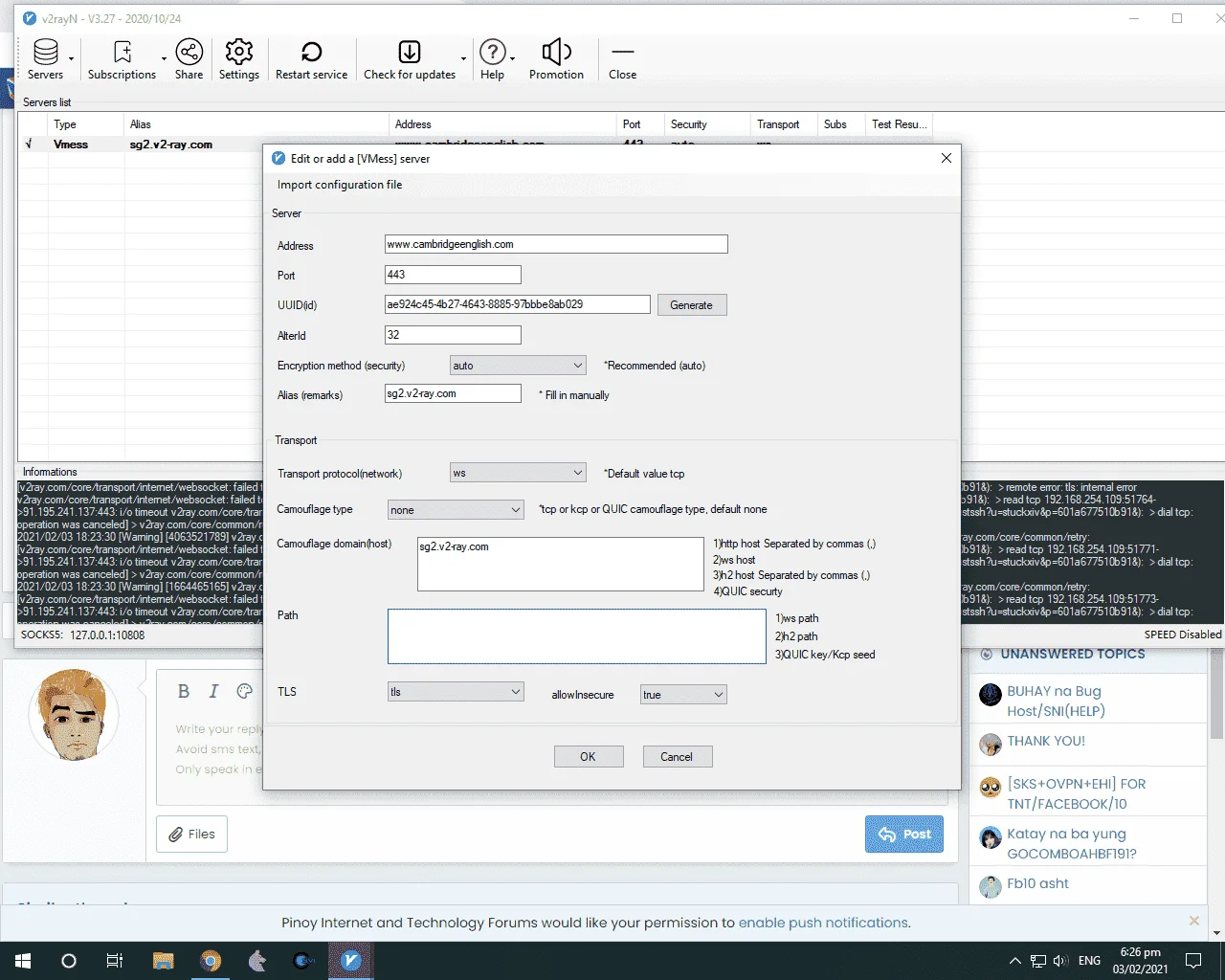Open the Help question mark icon
Image resolution: width=1225 pixels, height=980 pixels.
point(492,52)
